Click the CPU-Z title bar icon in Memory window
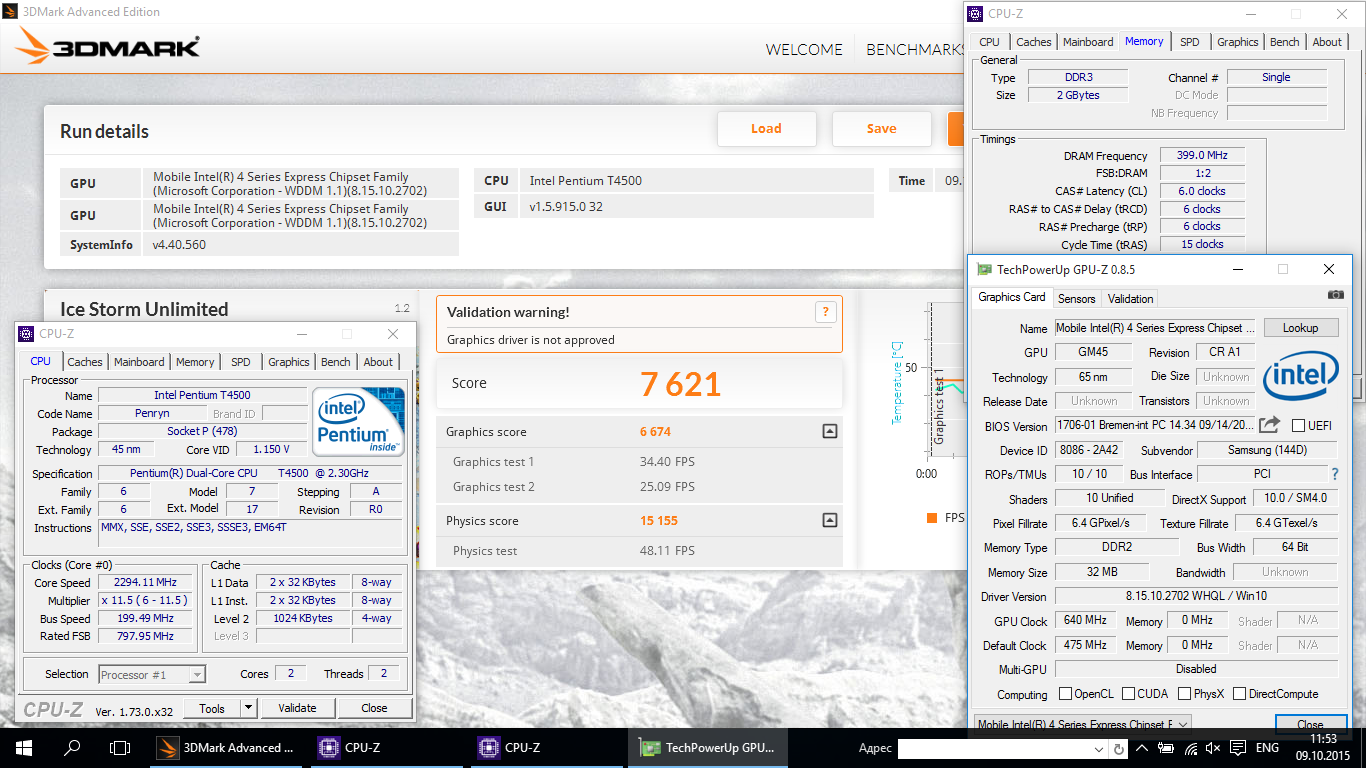The height and width of the screenshot is (768, 1366). pyautogui.click(x=976, y=14)
